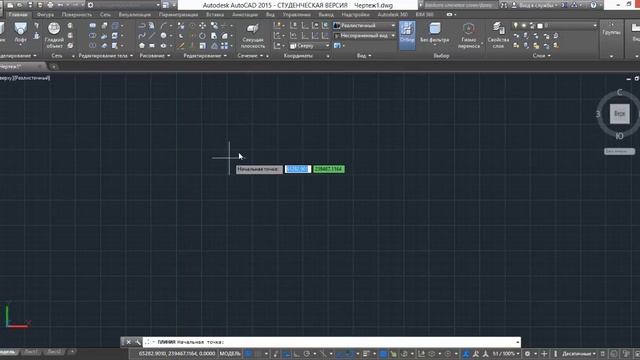Activate the Culling (Отбор) selection button
This screenshot has height=360, width=640.
coord(407,35)
